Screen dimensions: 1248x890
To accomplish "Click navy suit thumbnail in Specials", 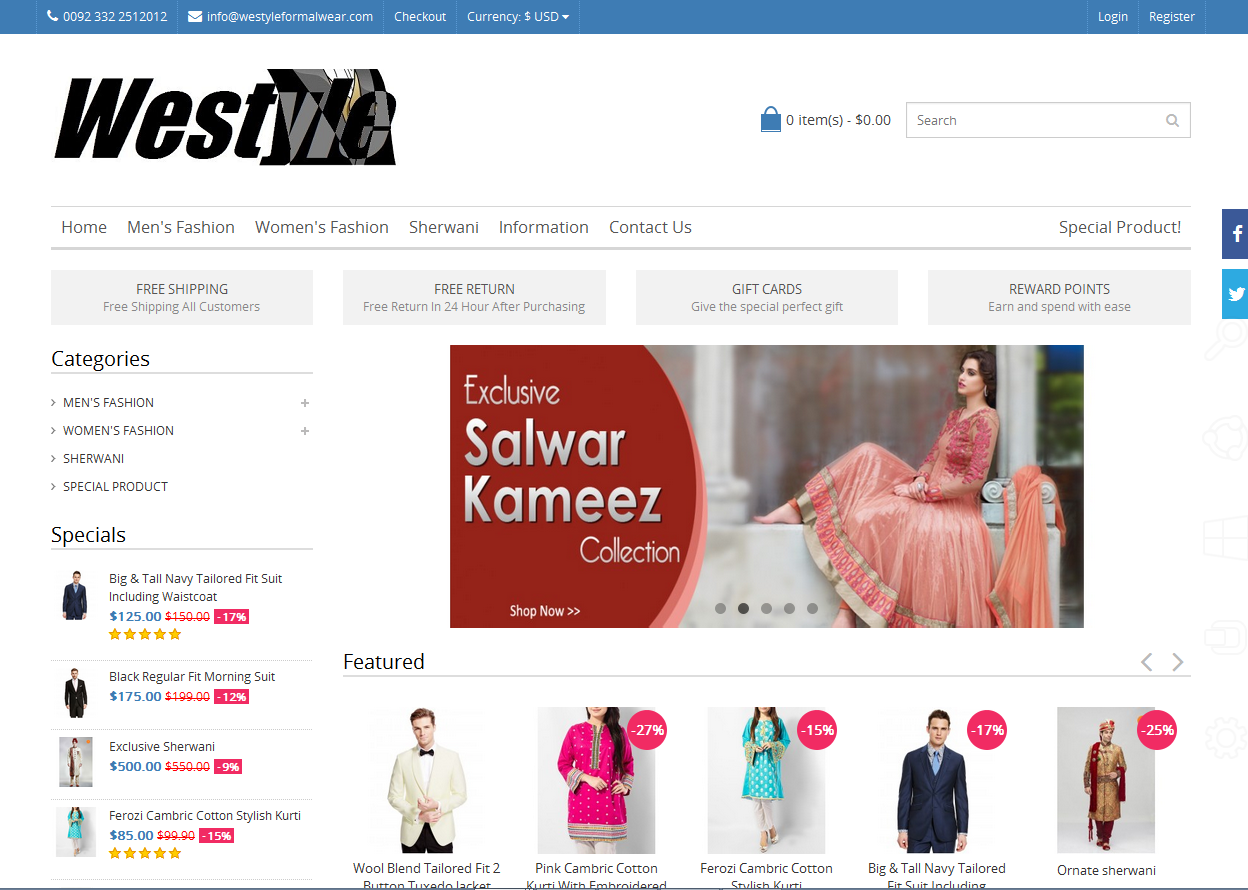I will (x=75, y=595).
